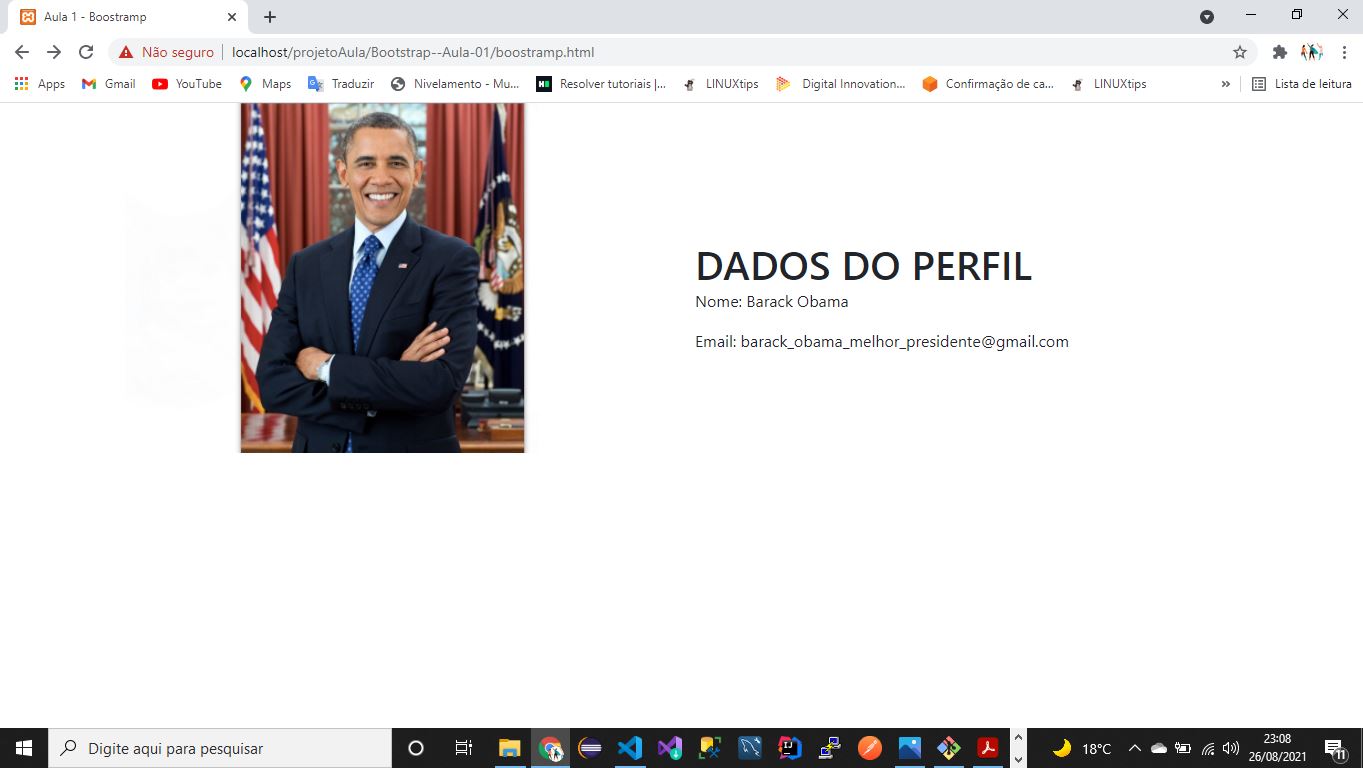The image size is (1363, 768).
Task: Click the extensions puzzle icon
Action: coord(1280,50)
